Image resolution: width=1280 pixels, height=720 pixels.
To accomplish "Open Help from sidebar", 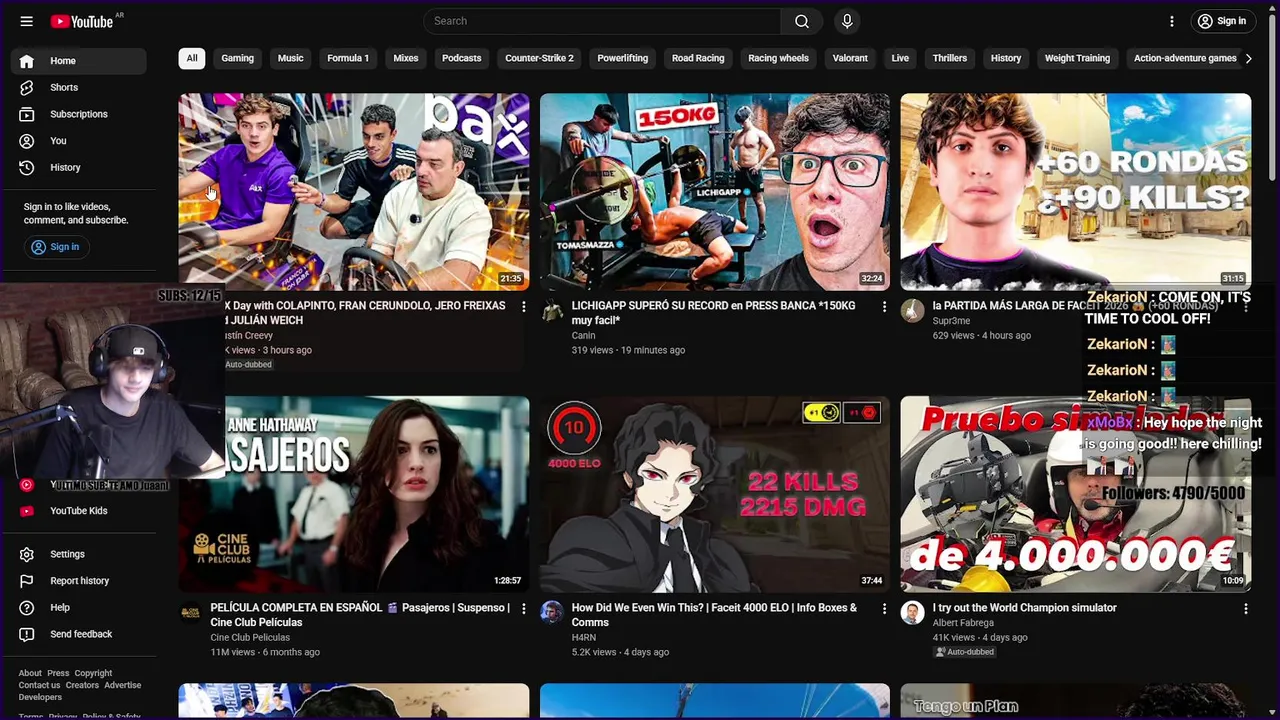I will (x=79, y=608).
